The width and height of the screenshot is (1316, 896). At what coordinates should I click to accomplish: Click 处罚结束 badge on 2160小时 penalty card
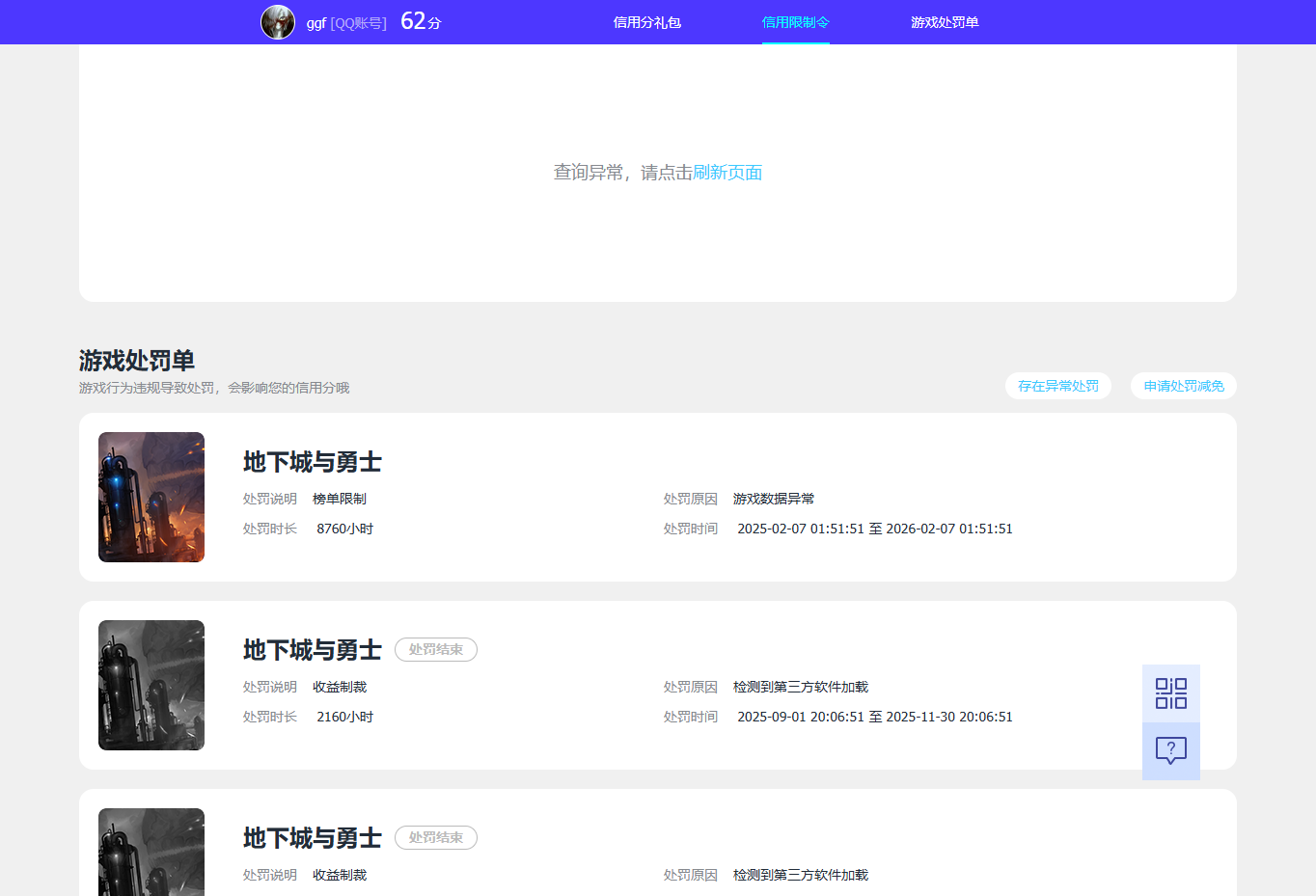pos(436,650)
